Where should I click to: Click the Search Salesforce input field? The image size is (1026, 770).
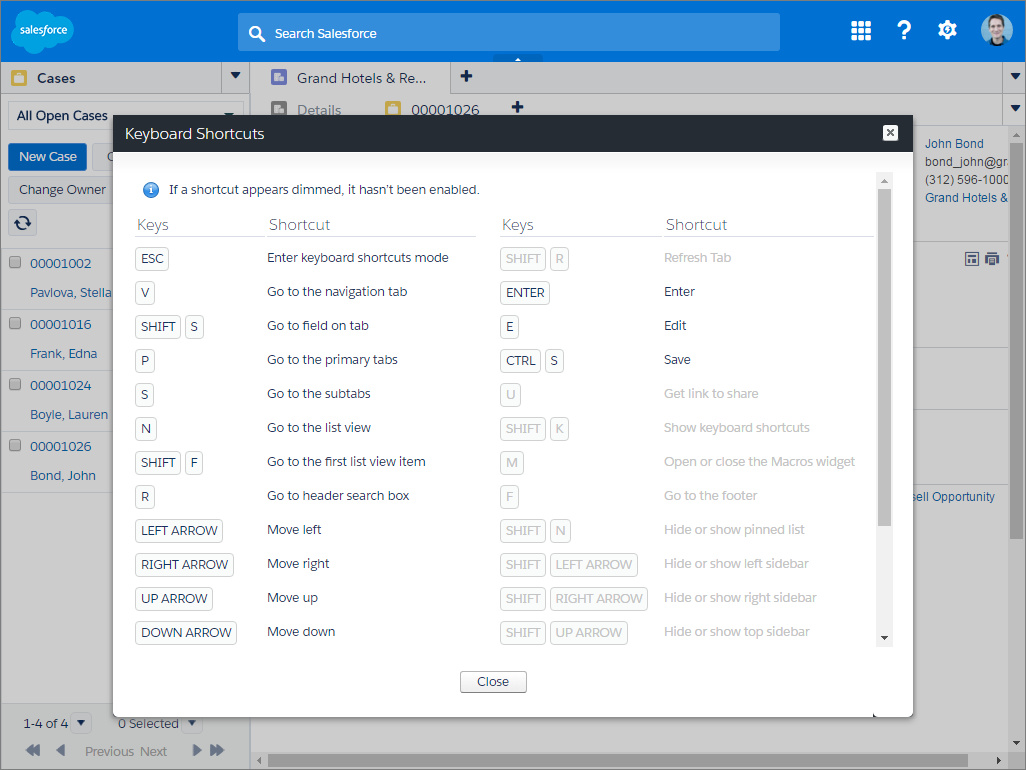[x=508, y=33]
